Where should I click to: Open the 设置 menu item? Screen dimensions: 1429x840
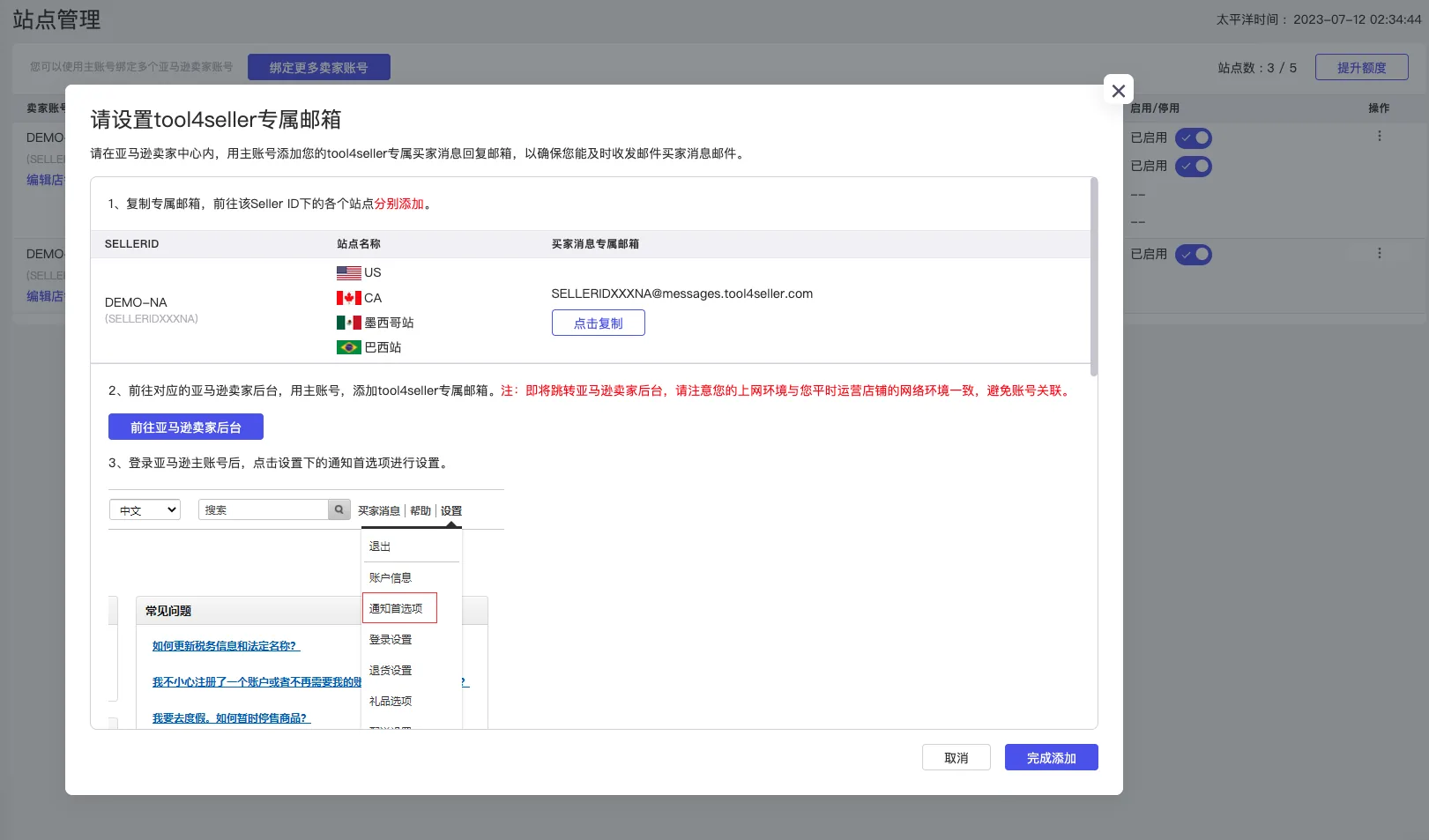coord(451,511)
